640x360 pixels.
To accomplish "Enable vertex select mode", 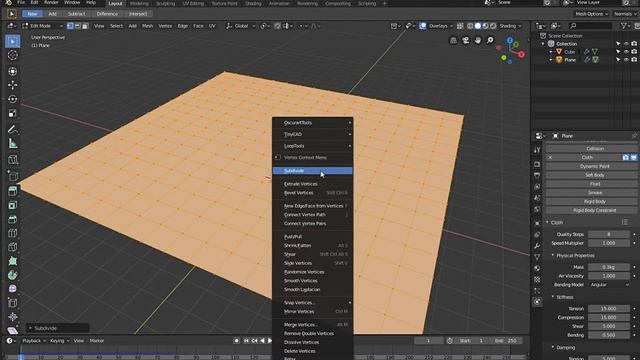I will click(x=70, y=26).
